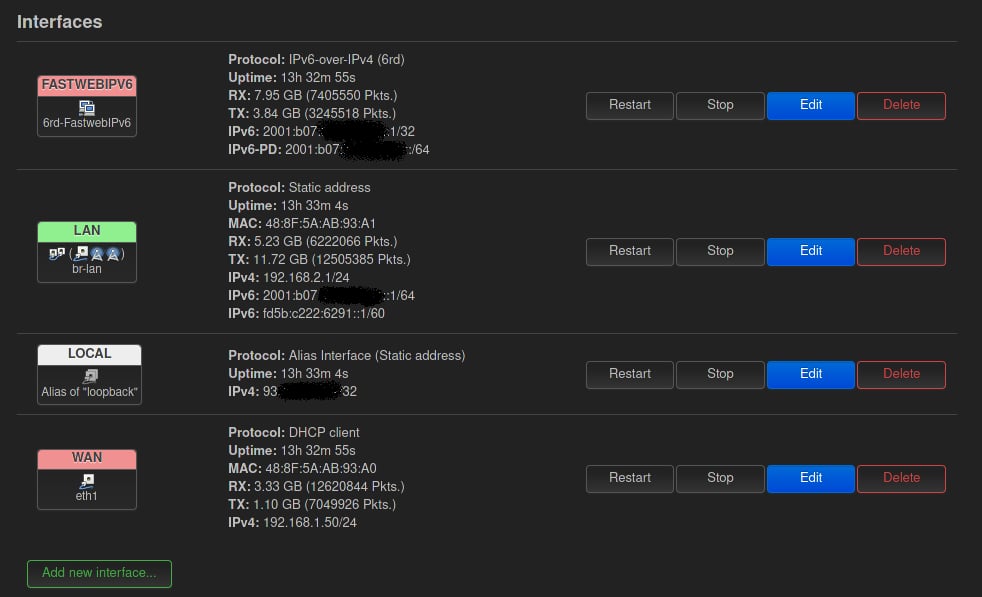Edit the FASTWEBIPV6 interface
The width and height of the screenshot is (982, 597).
810,105
